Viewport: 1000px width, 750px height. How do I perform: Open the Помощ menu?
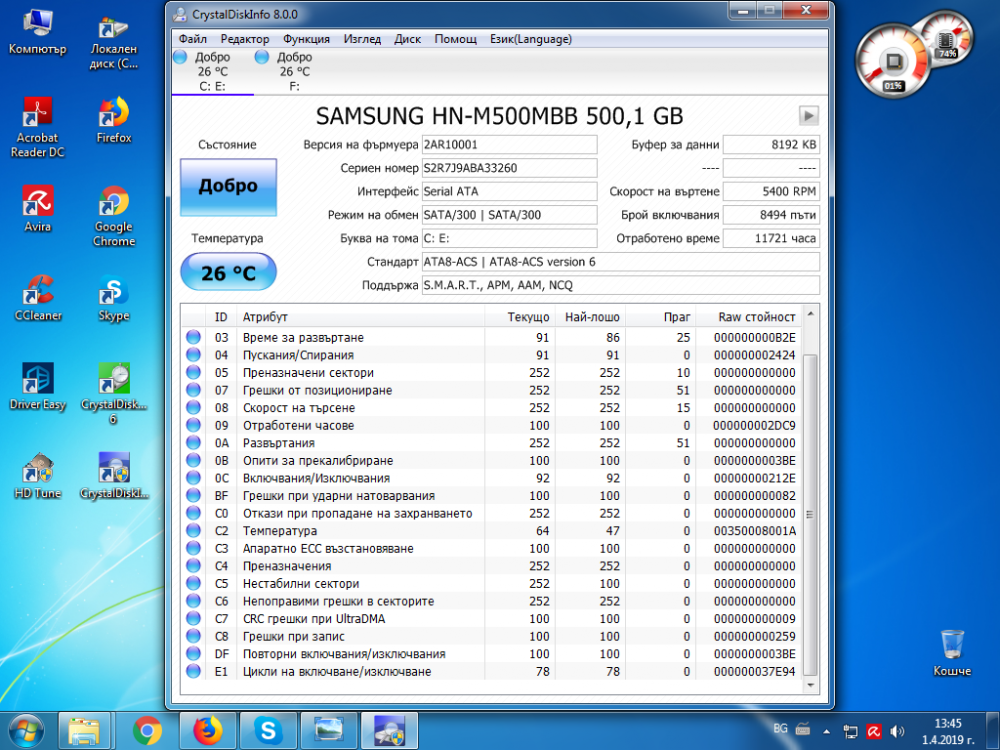pyautogui.click(x=455, y=39)
